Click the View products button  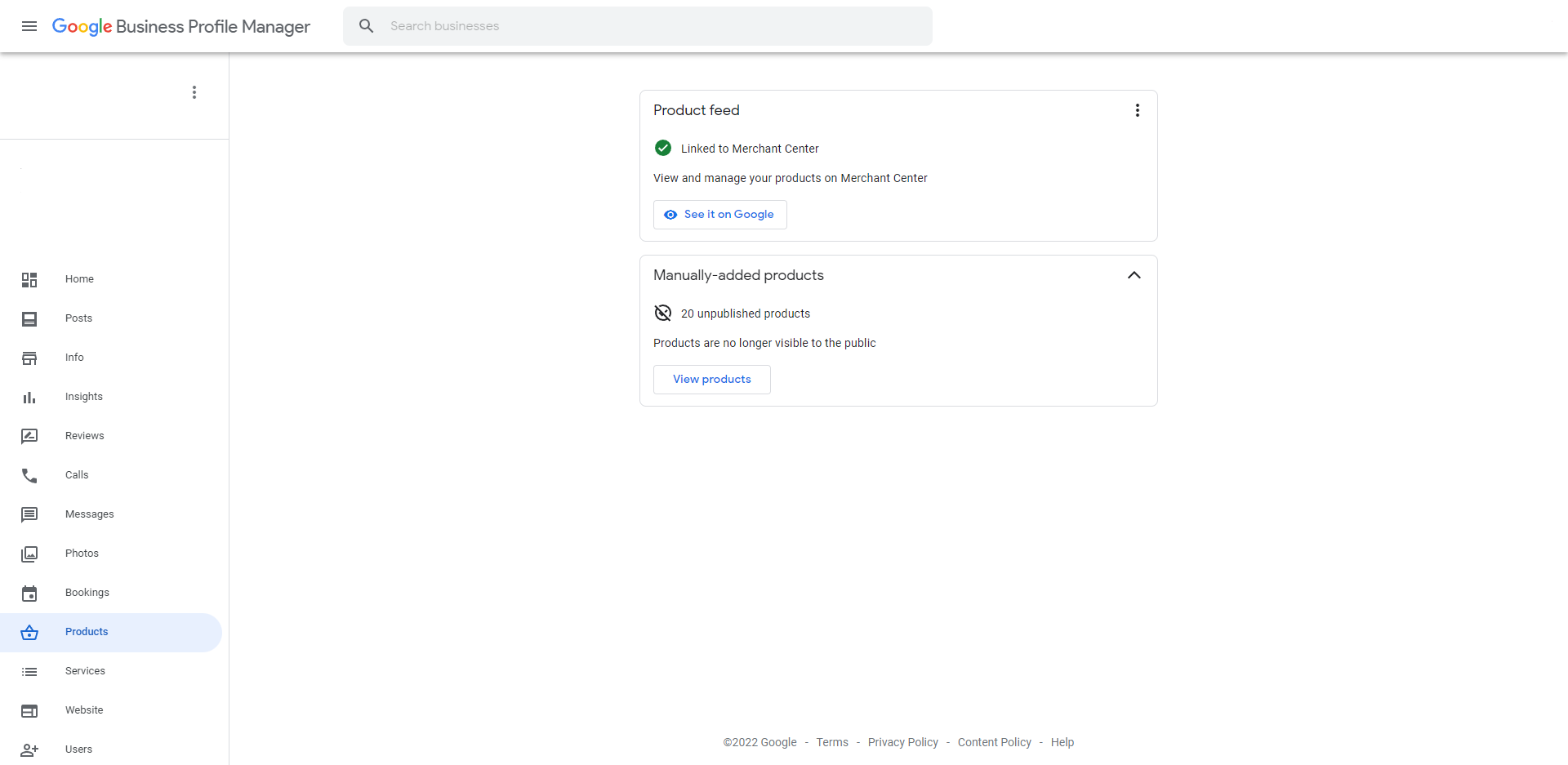(711, 380)
